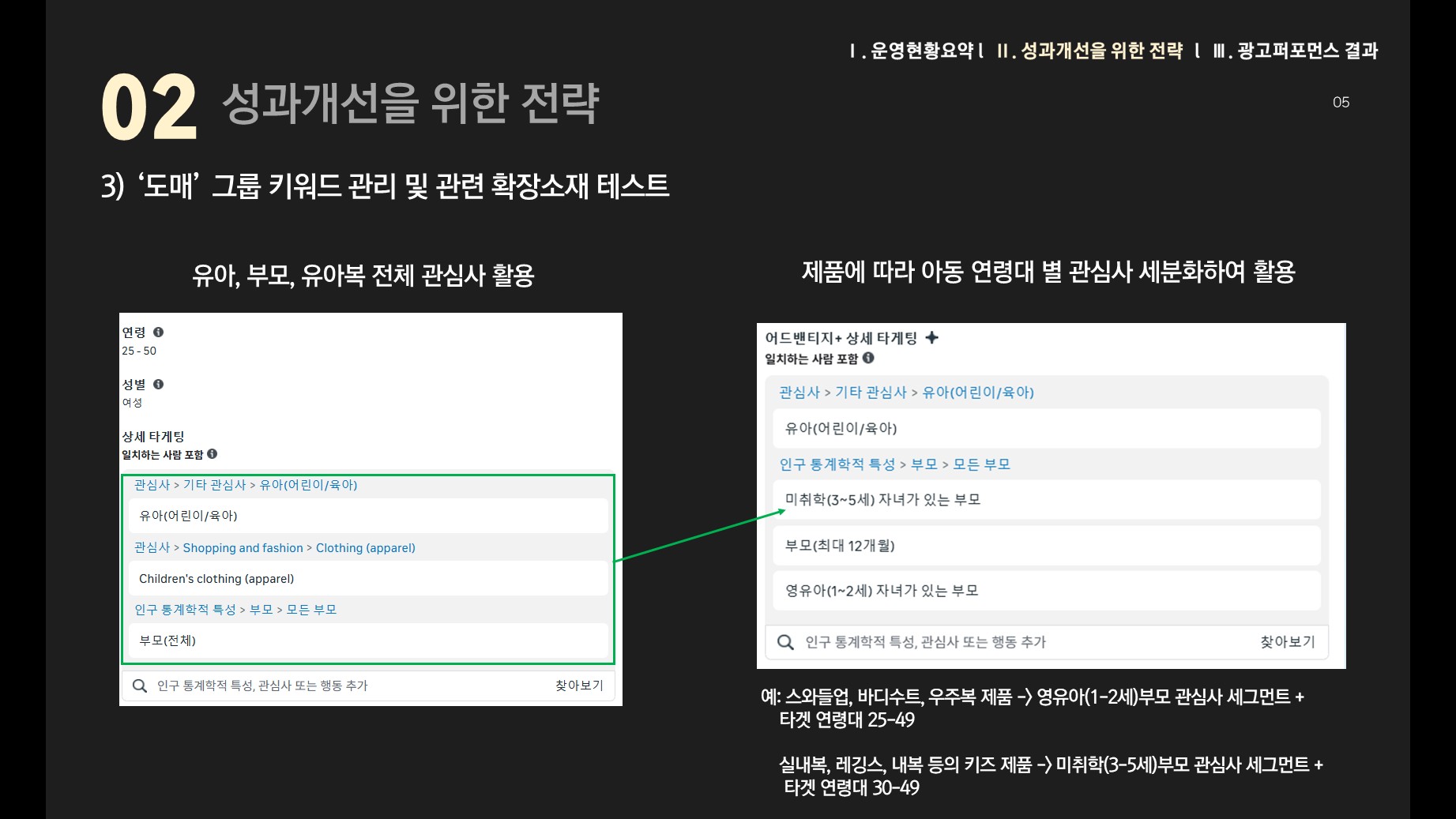Screen dimensions: 1456x819
Task: Click the info icon next to 성별
Action: (x=158, y=385)
